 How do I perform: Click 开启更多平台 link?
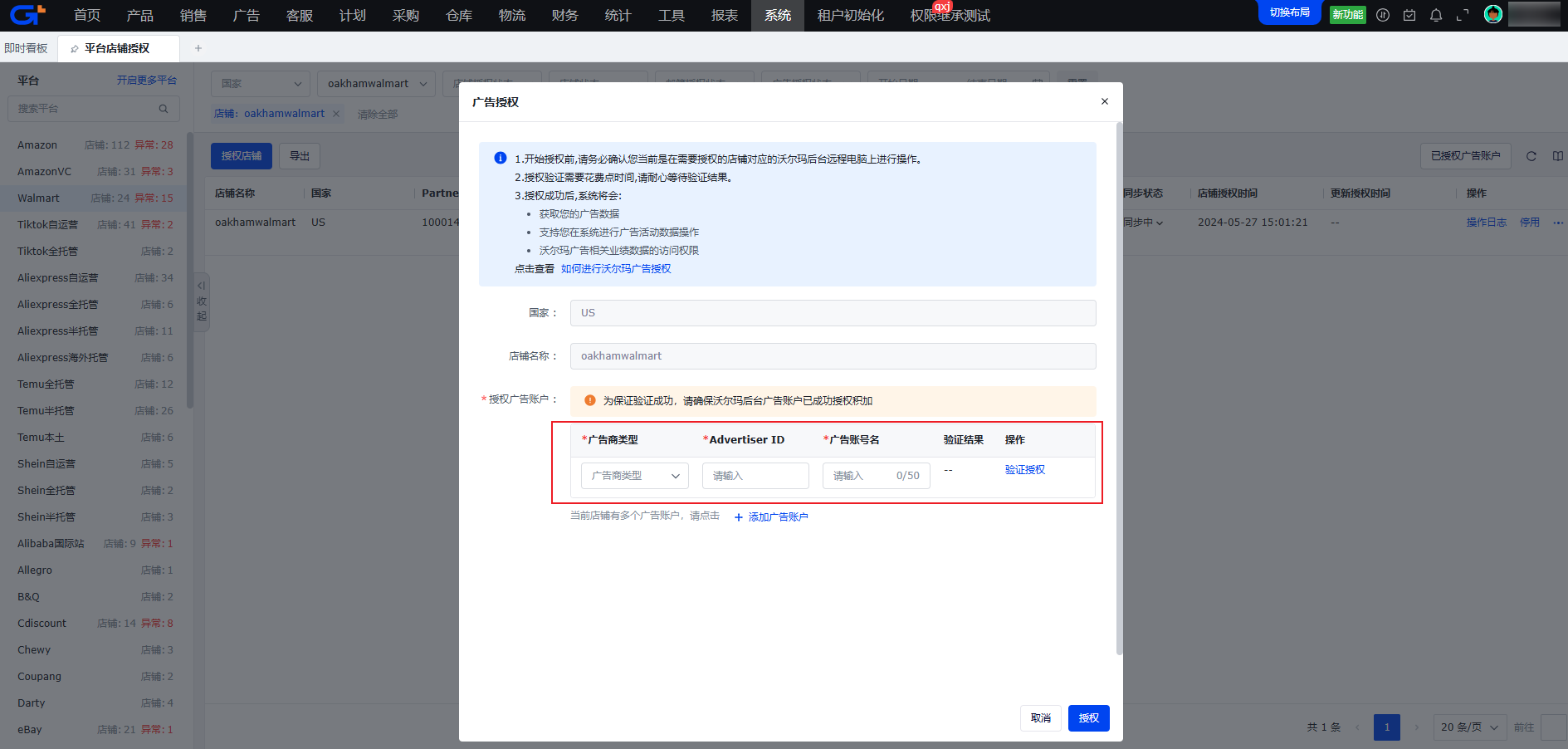pos(147,81)
